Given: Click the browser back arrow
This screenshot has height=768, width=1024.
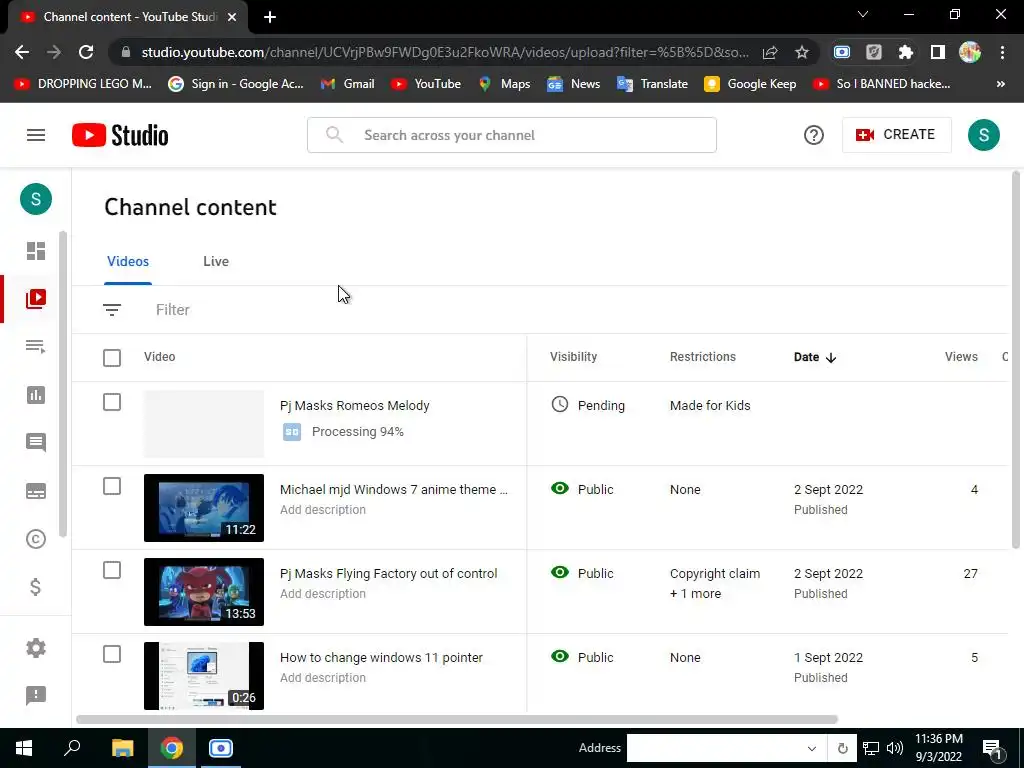Looking at the screenshot, I should coord(22,52).
